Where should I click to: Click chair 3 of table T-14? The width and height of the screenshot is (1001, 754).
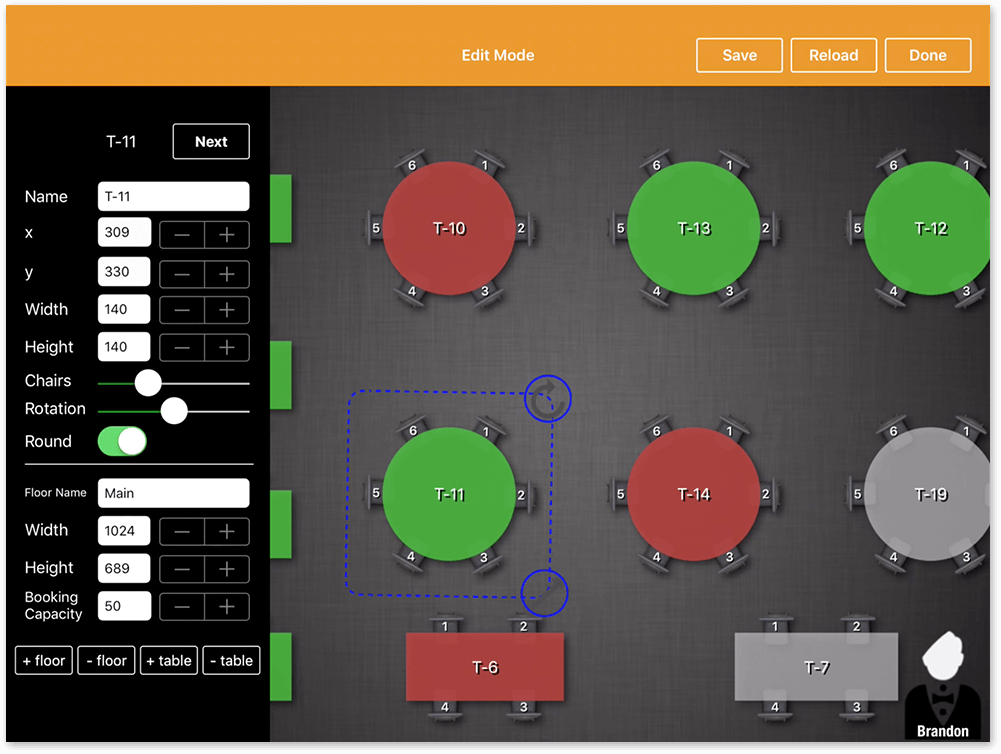coord(729,557)
